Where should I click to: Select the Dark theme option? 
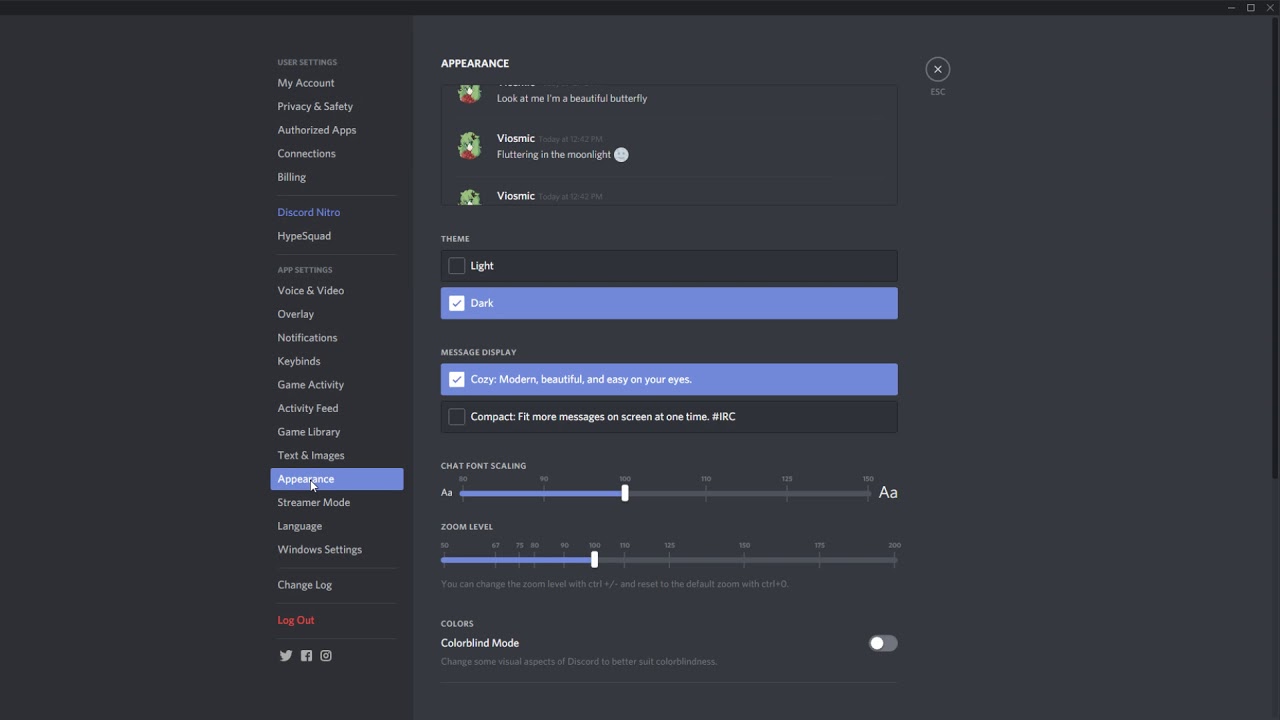[669, 303]
